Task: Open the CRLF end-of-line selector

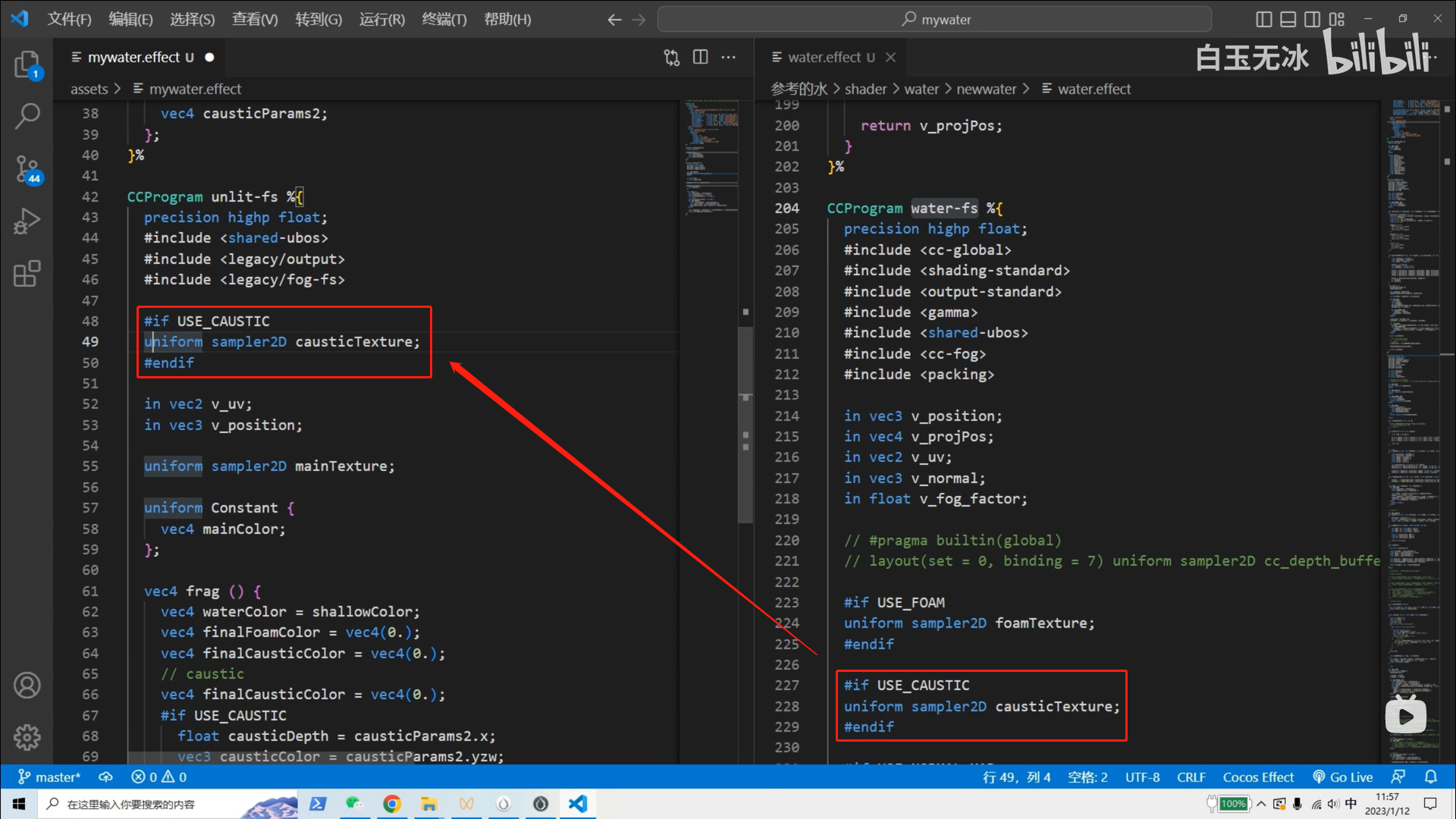Action: 1191,777
